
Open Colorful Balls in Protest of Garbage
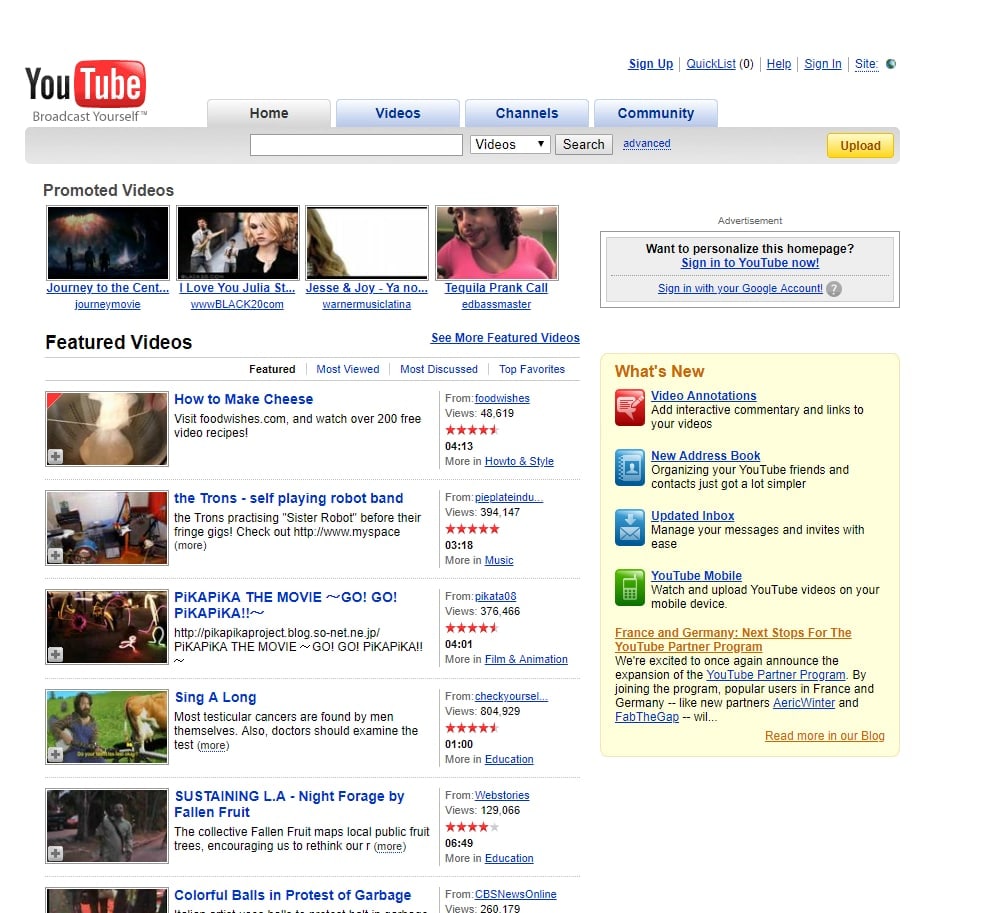[292, 895]
